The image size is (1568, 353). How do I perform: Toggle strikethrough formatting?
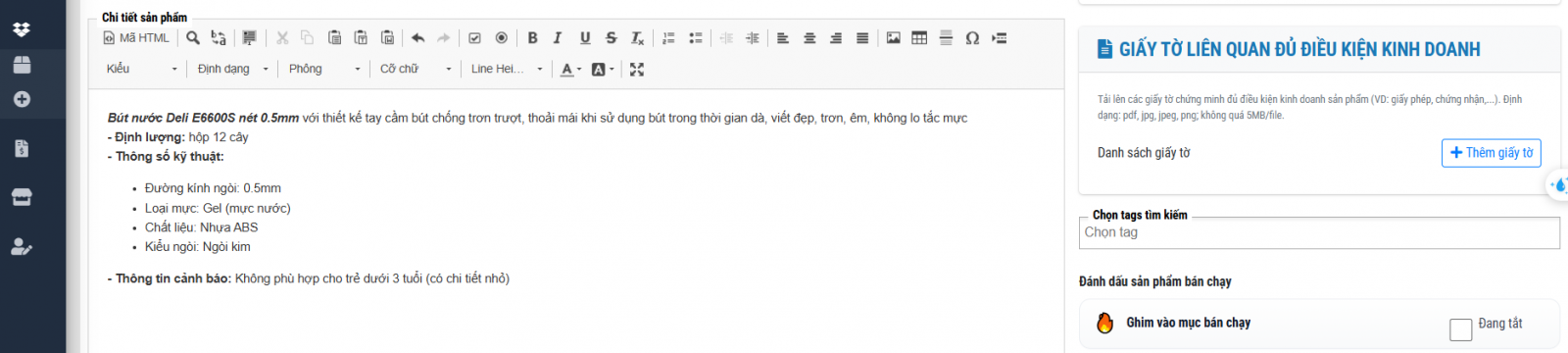pyautogui.click(x=611, y=38)
